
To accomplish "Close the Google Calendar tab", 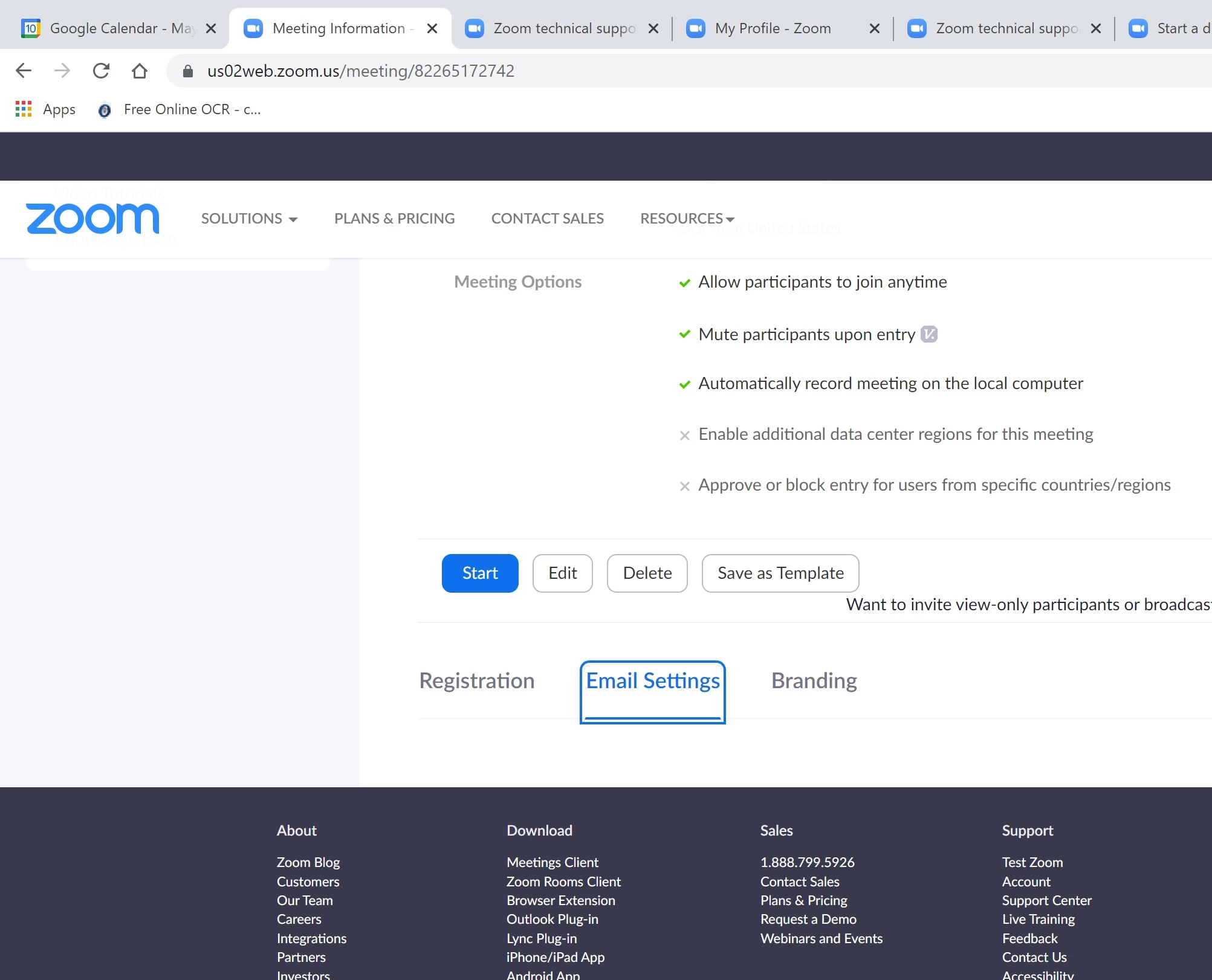I will 211,28.
